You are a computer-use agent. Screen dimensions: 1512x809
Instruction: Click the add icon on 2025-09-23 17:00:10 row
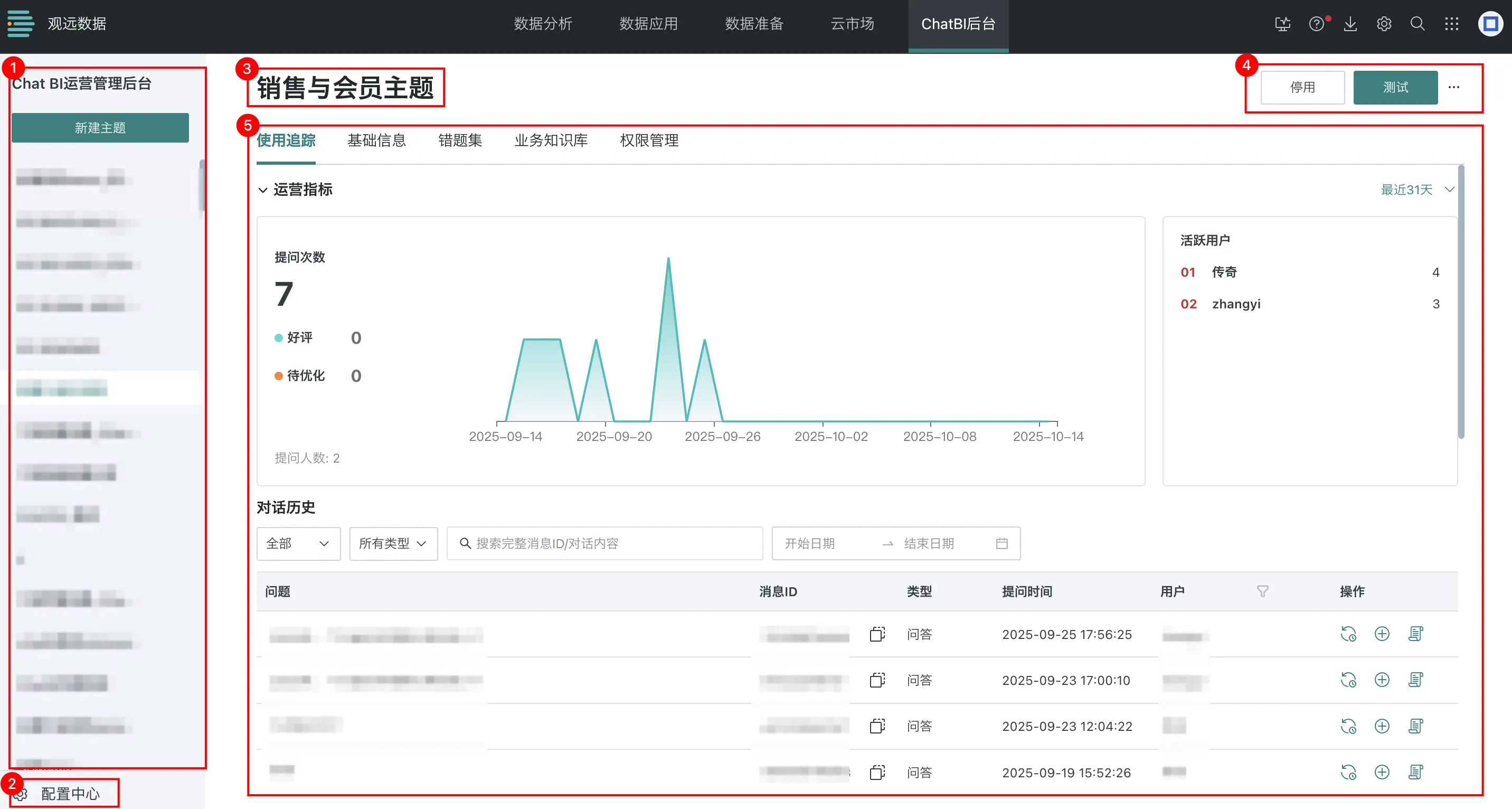pos(1382,680)
